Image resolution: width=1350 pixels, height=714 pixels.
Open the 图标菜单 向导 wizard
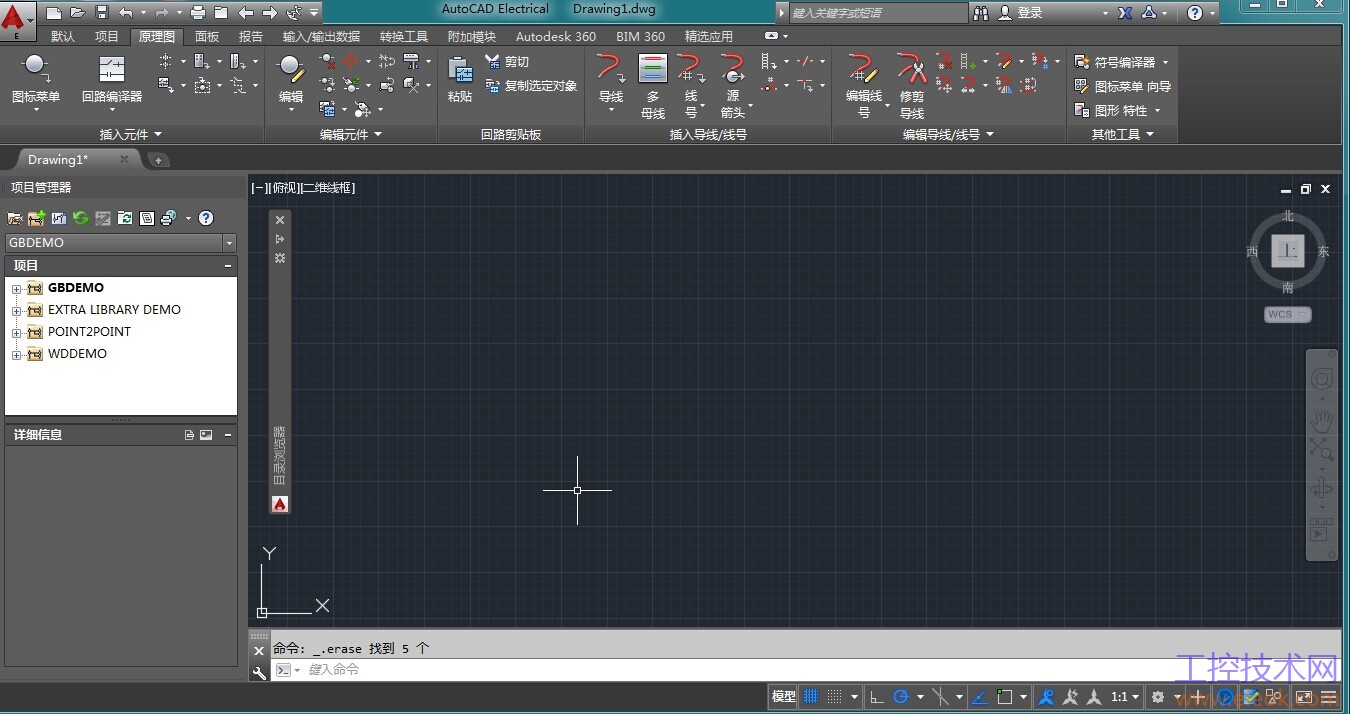(1122, 86)
